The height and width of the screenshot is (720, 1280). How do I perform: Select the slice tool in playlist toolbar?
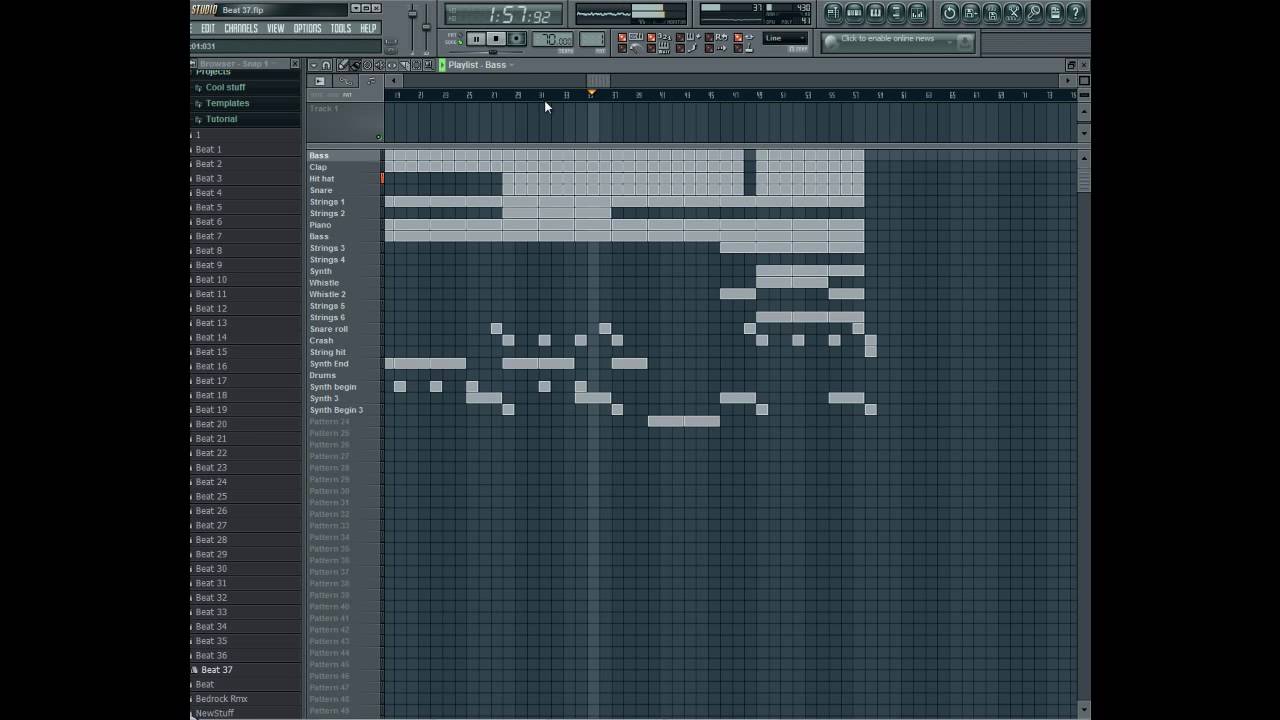click(x=404, y=65)
